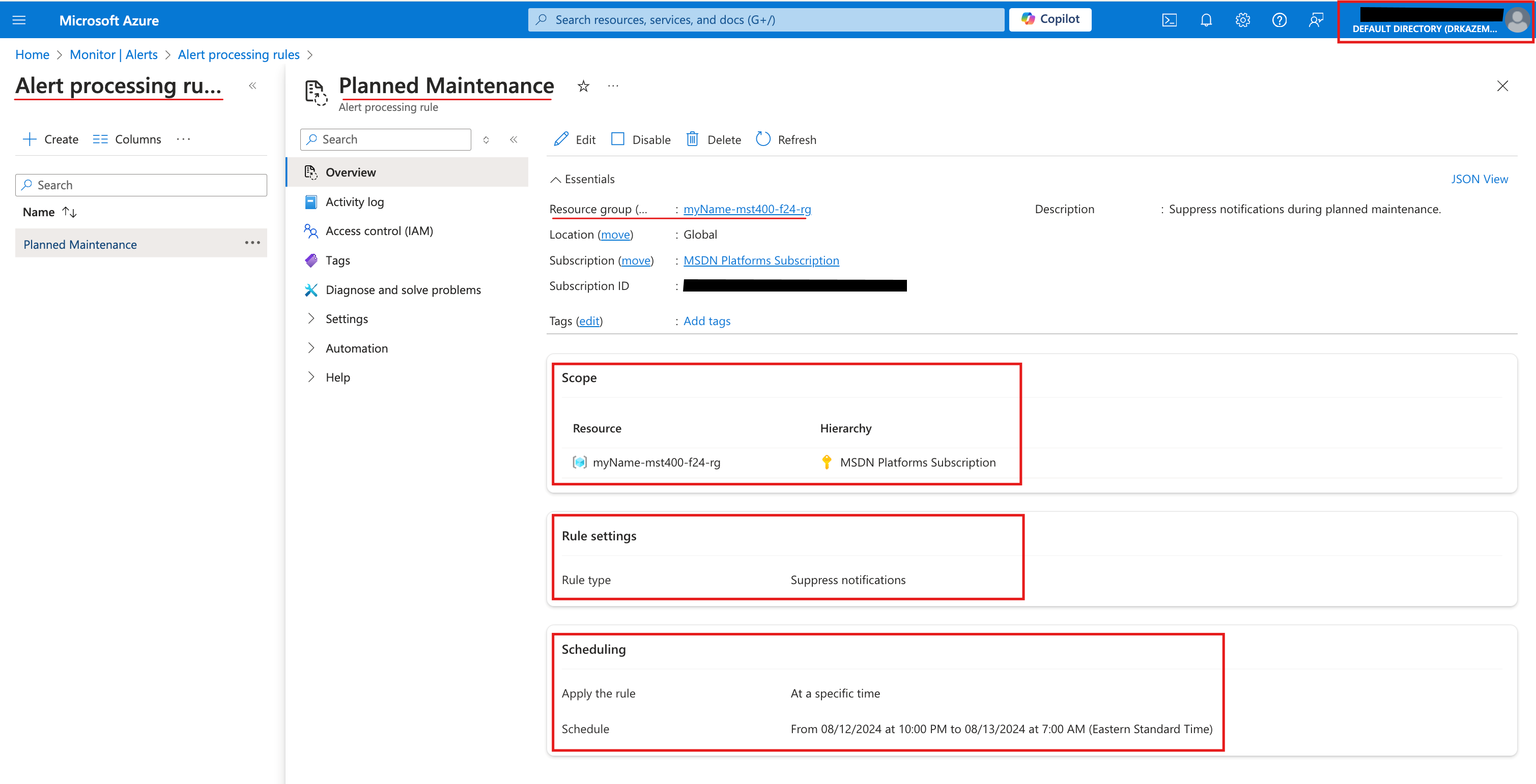Open the ellipsis menu beside the page title

pyautogui.click(x=613, y=86)
